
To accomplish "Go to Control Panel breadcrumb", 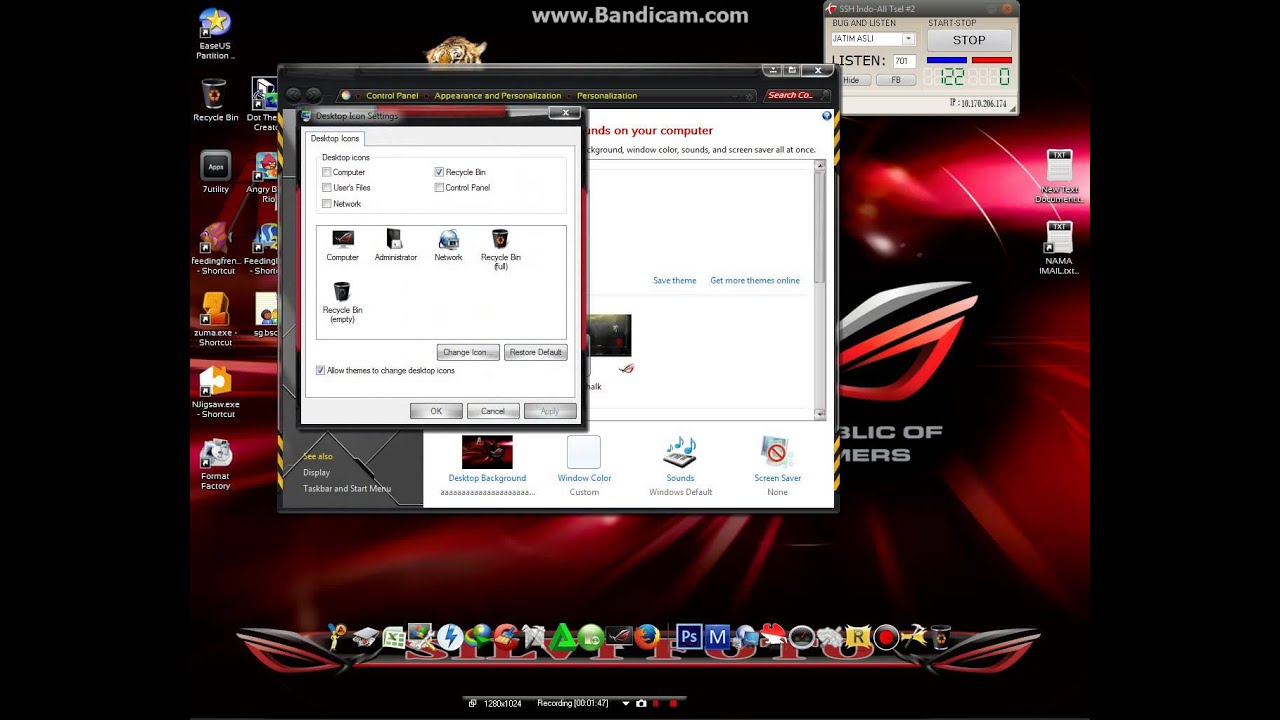I will [x=392, y=96].
